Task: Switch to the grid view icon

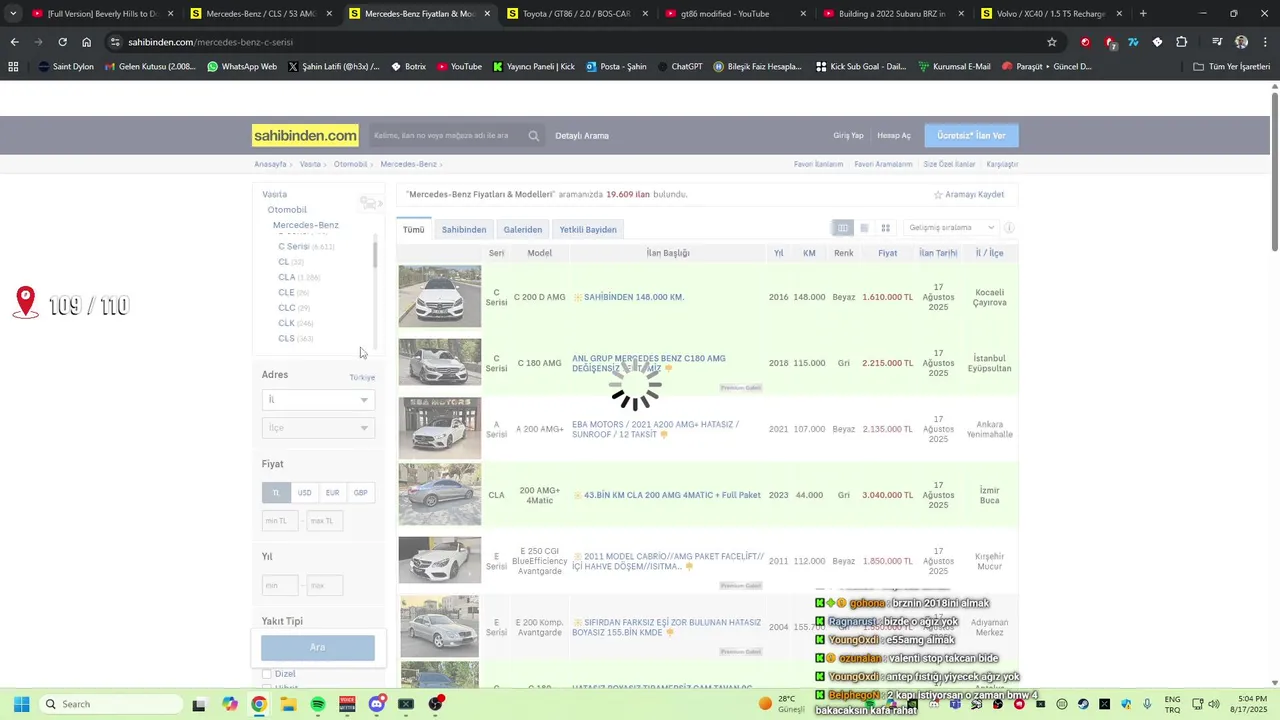Action: (885, 228)
